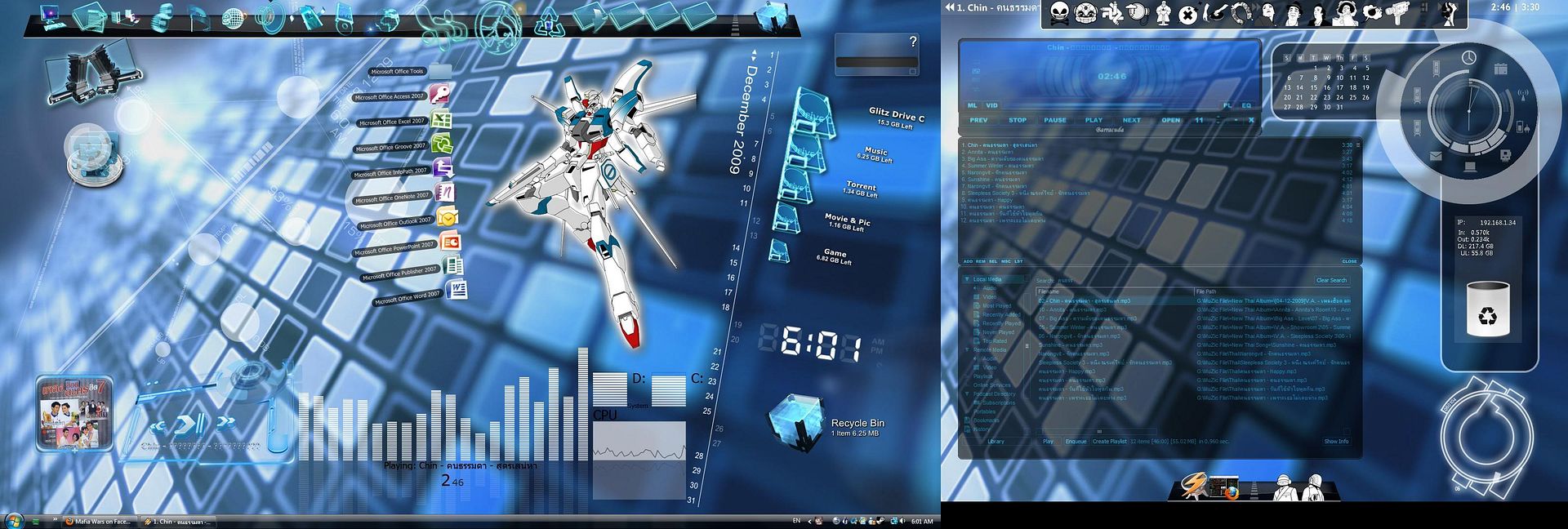Screen dimensions: 1568x529
Task: Open Microsoft Office Groove 2007 shortcut
Action: (x=442, y=144)
